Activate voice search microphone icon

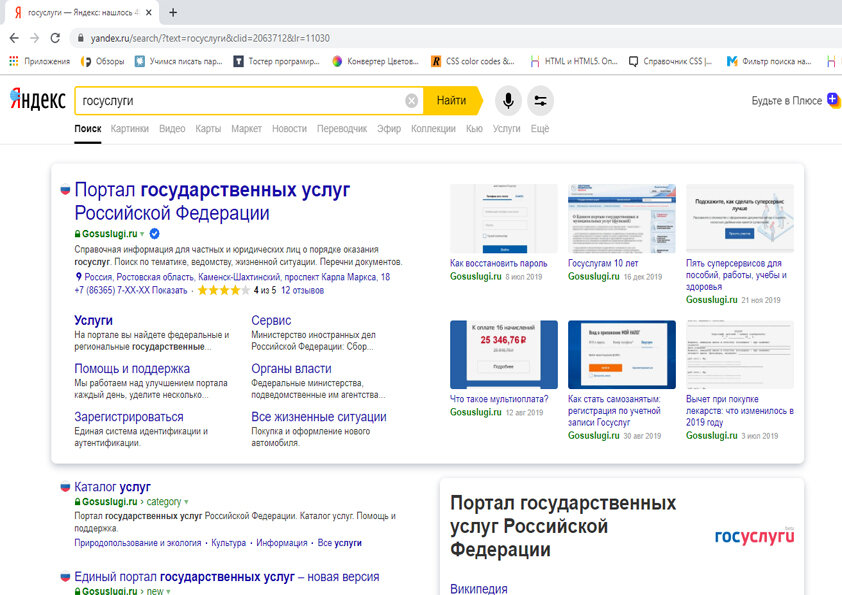tap(508, 100)
